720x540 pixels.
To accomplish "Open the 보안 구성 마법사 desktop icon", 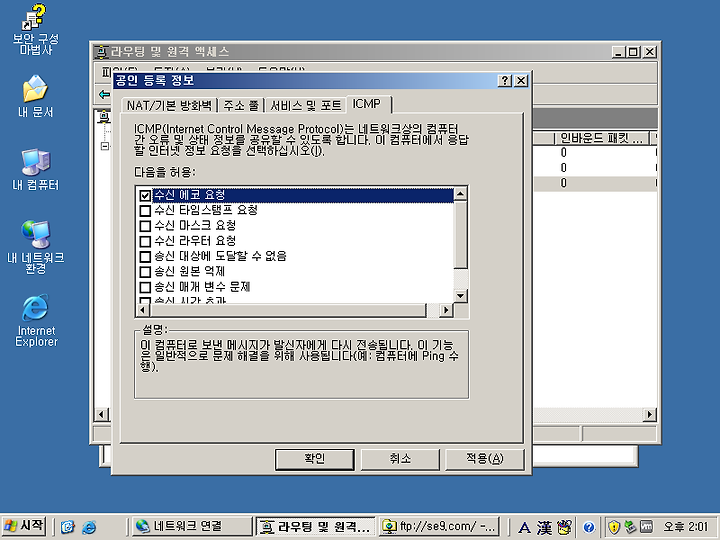I will (35, 28).
